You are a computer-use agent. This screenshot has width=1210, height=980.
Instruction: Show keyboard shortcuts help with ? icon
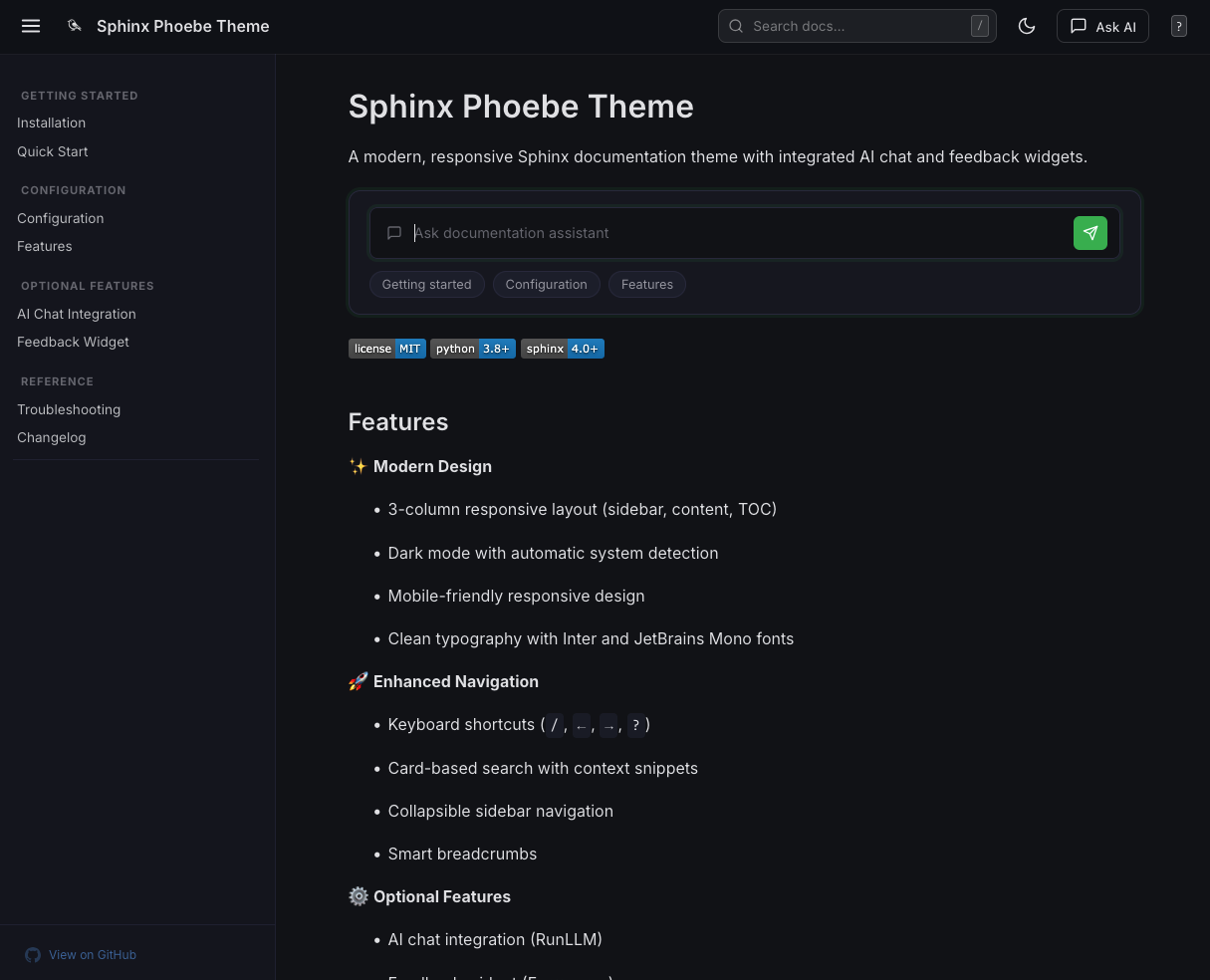point(1179,26)
